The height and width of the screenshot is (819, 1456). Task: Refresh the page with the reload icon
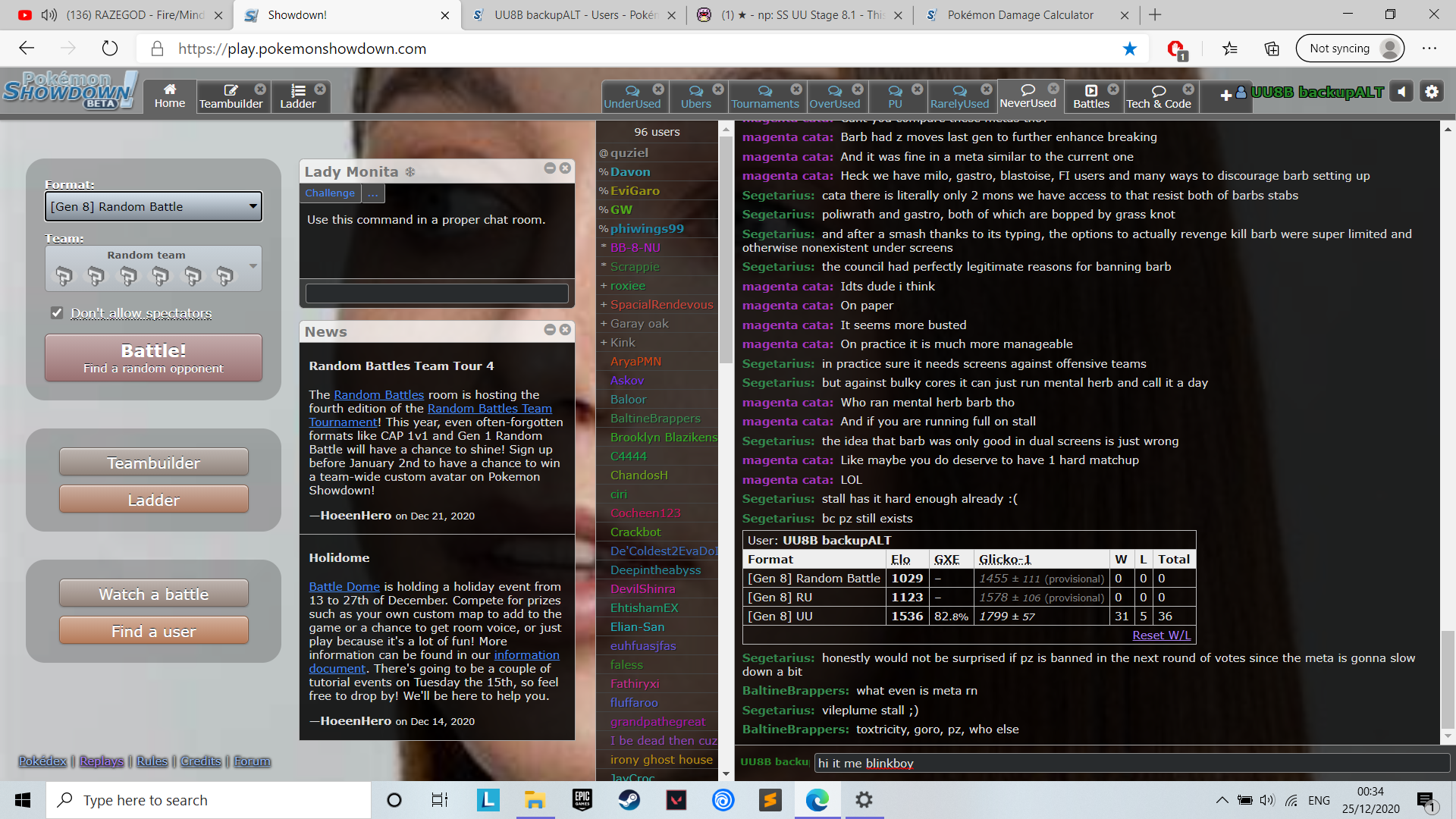click(x=110, y=49)
